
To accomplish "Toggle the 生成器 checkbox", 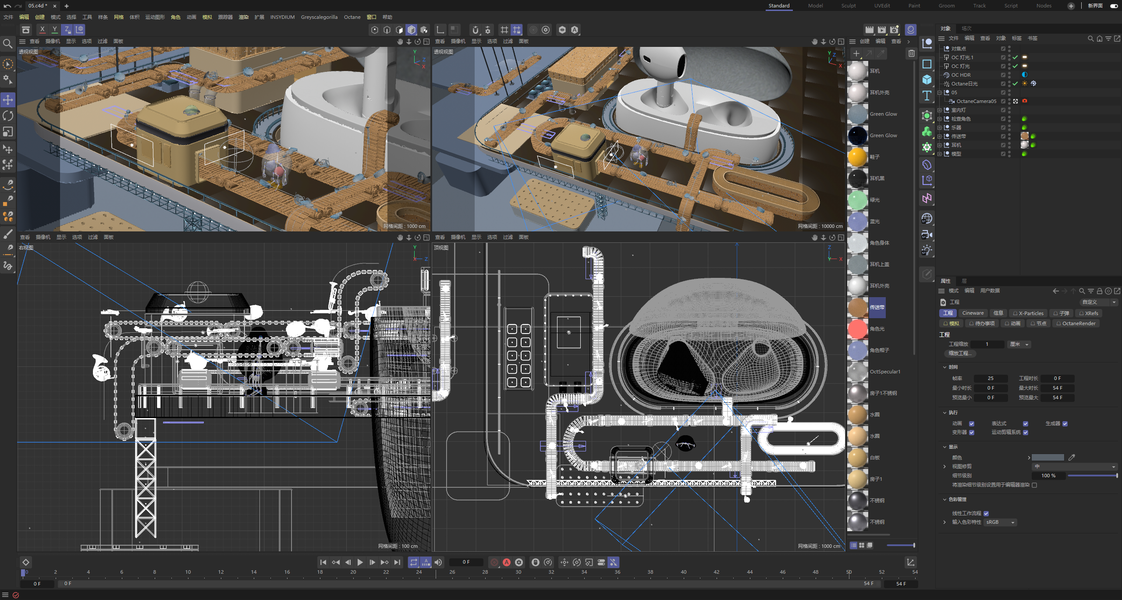I will point(1065,423).
